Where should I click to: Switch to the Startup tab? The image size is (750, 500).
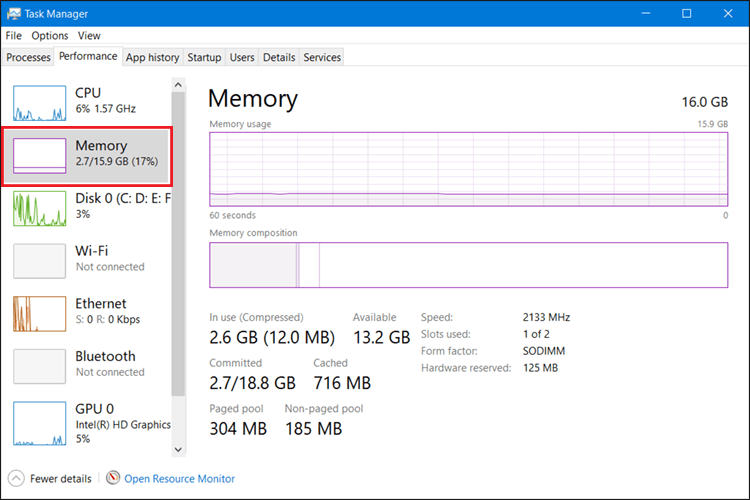pos(204,58)
